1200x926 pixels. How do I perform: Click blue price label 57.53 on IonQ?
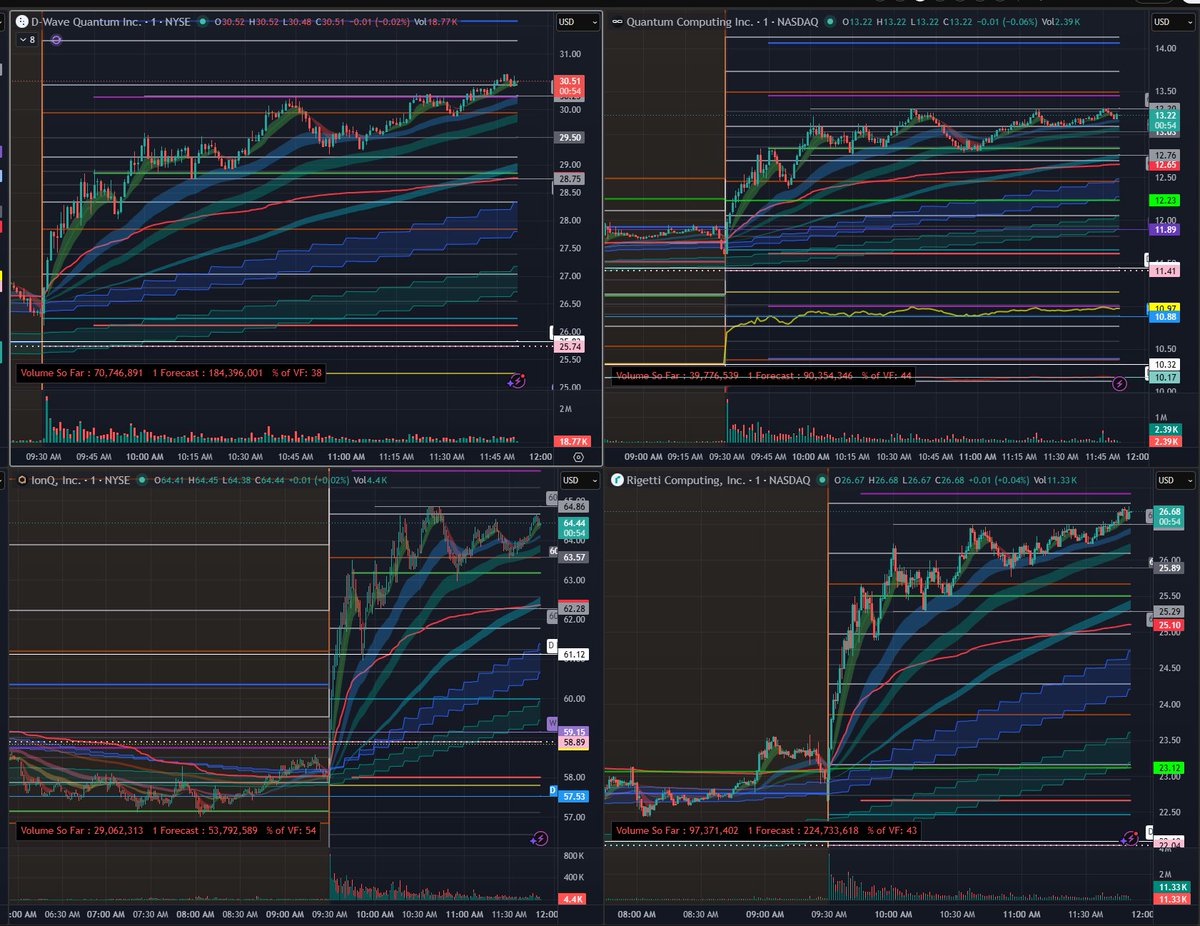[x=574, y=796]
